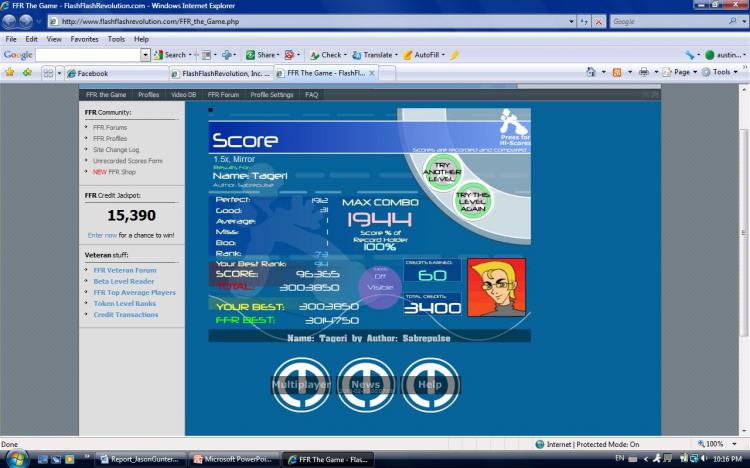Open FFR Top Average Players link
Viewport: 750px width, 468px height.
point(134,292)
